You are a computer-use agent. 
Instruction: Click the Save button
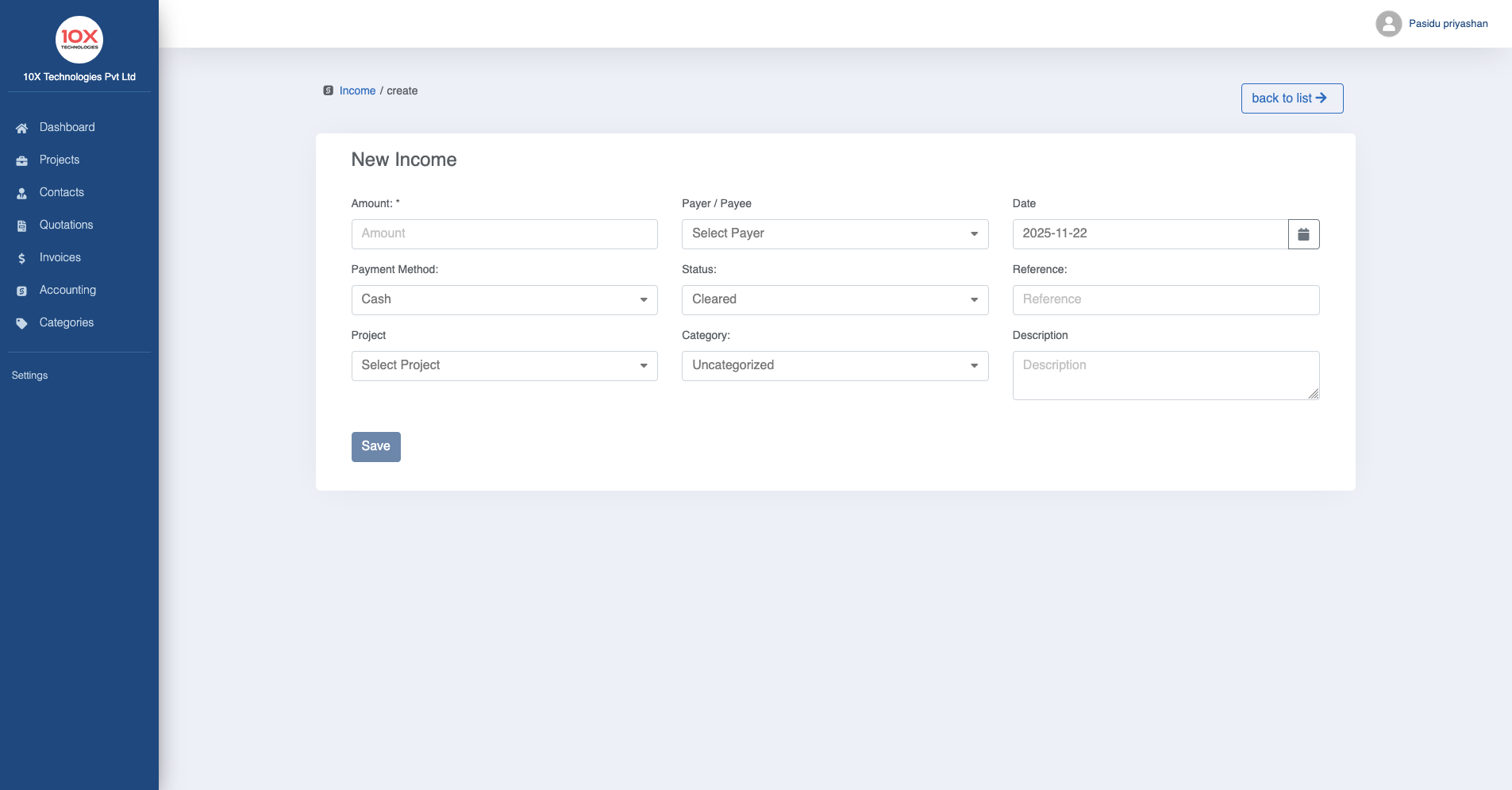coord(375,446)
